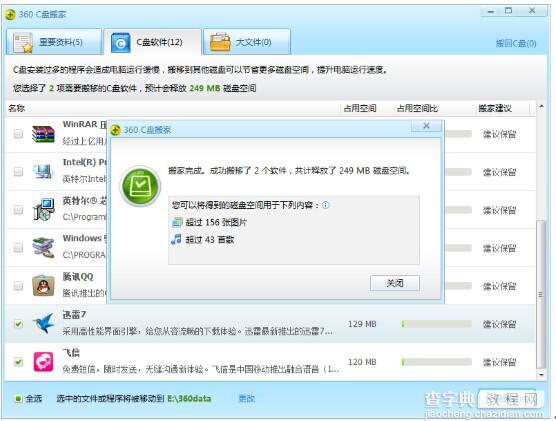Click the 360 logo in dialog title bar
The width and height of the screenshot is (556, 421).
tap(116, 130)
